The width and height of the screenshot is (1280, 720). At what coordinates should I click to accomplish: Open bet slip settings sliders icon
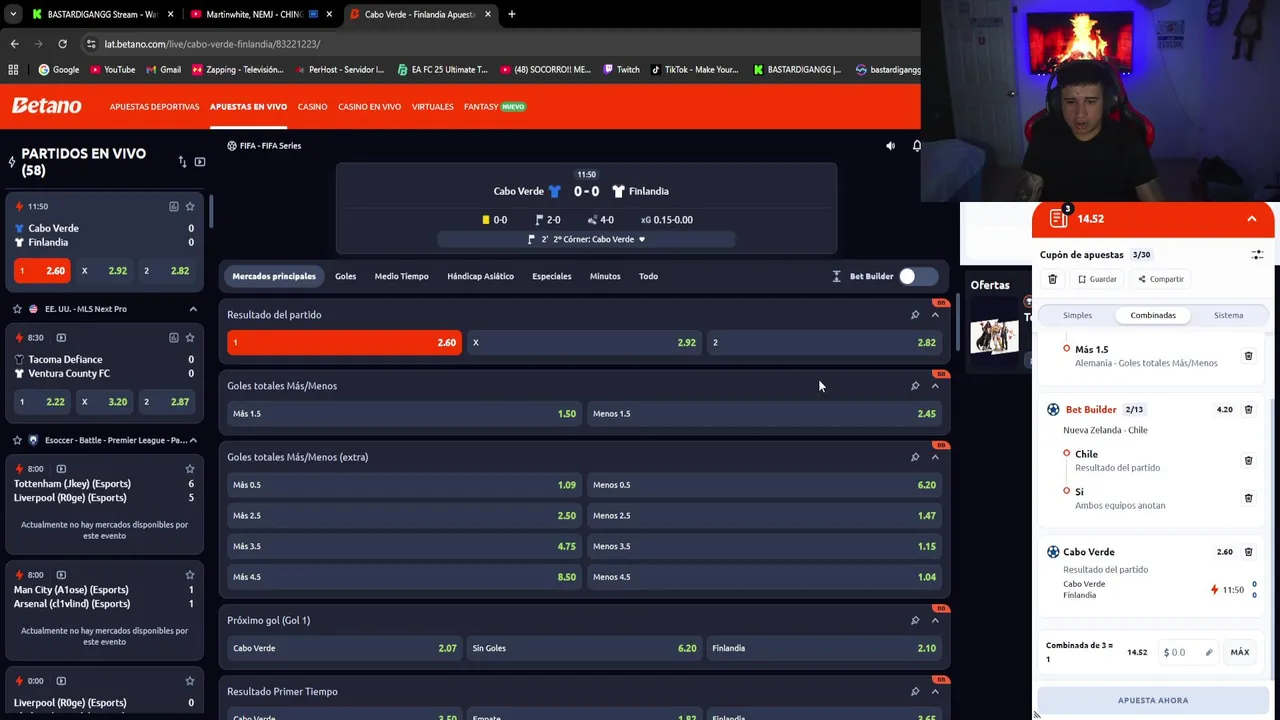[1257, 255]
